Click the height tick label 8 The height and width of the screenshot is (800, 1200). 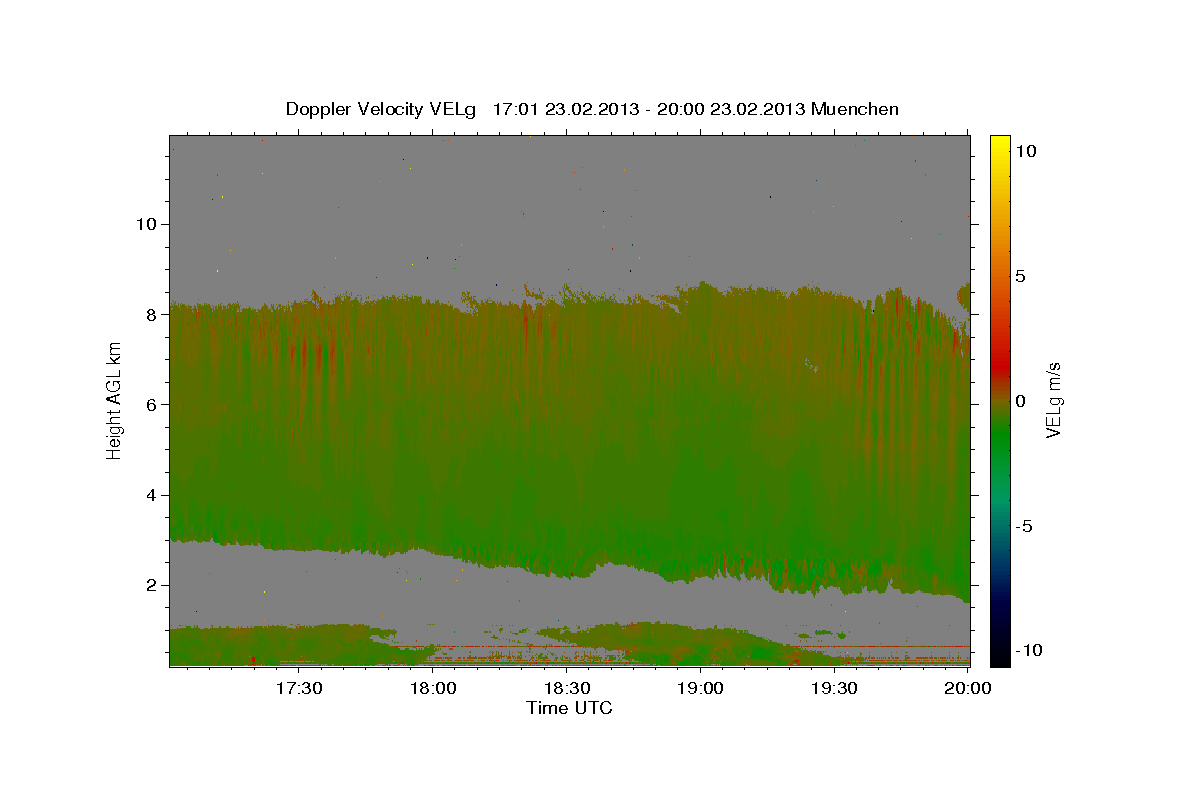(x=152, y=314)
